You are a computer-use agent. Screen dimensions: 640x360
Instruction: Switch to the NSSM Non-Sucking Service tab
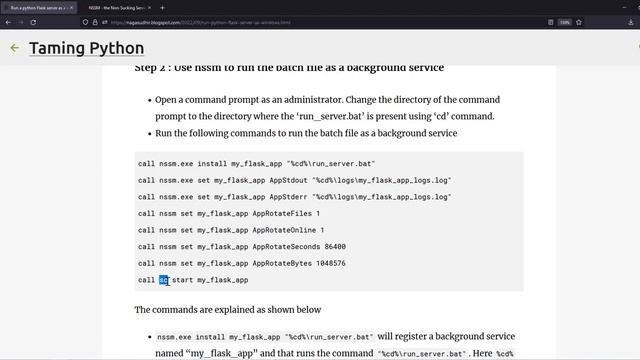pos(116,8)
